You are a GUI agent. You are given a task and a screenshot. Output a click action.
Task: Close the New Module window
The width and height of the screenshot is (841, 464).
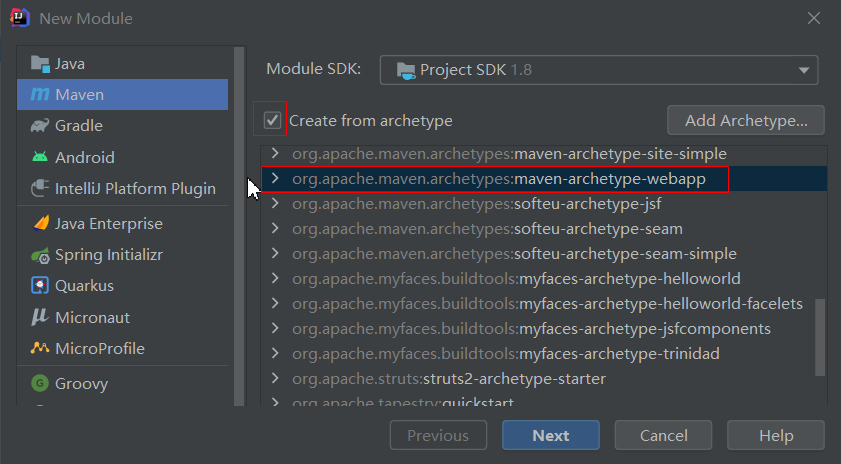814,18
